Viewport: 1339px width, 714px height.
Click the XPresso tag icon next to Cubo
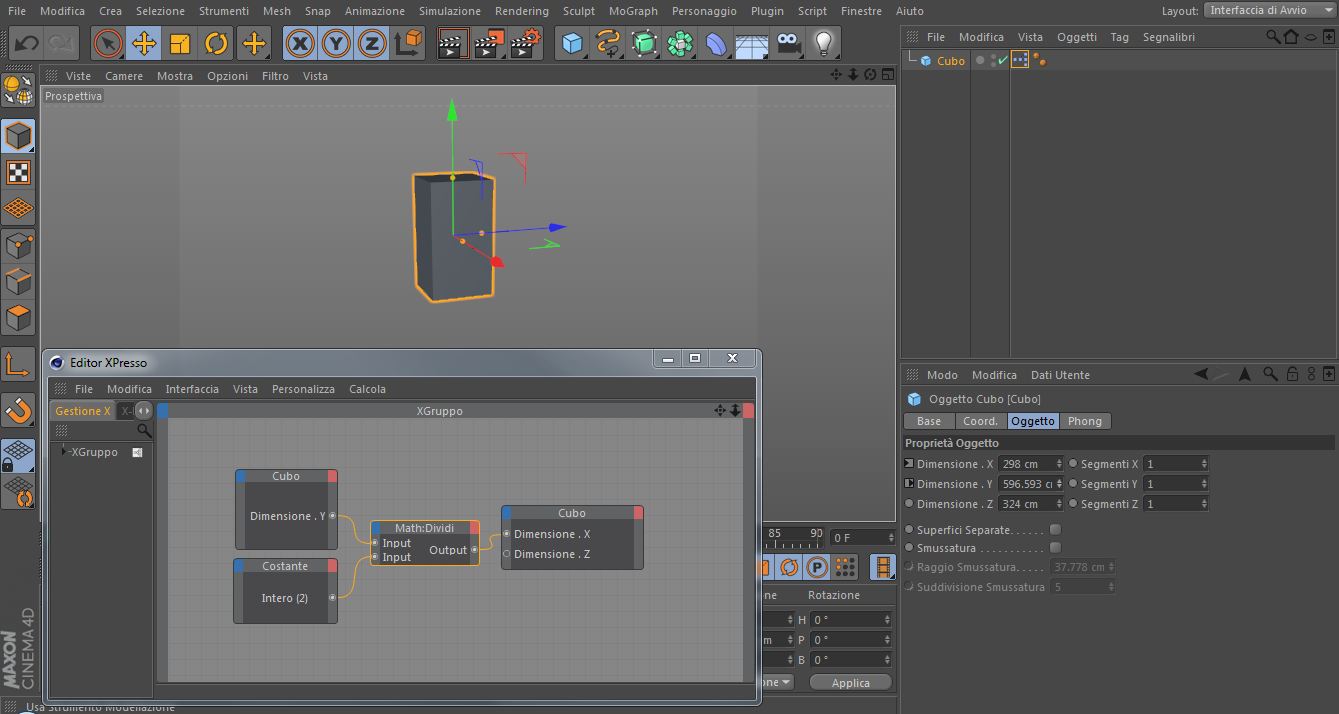point(1019,61)
